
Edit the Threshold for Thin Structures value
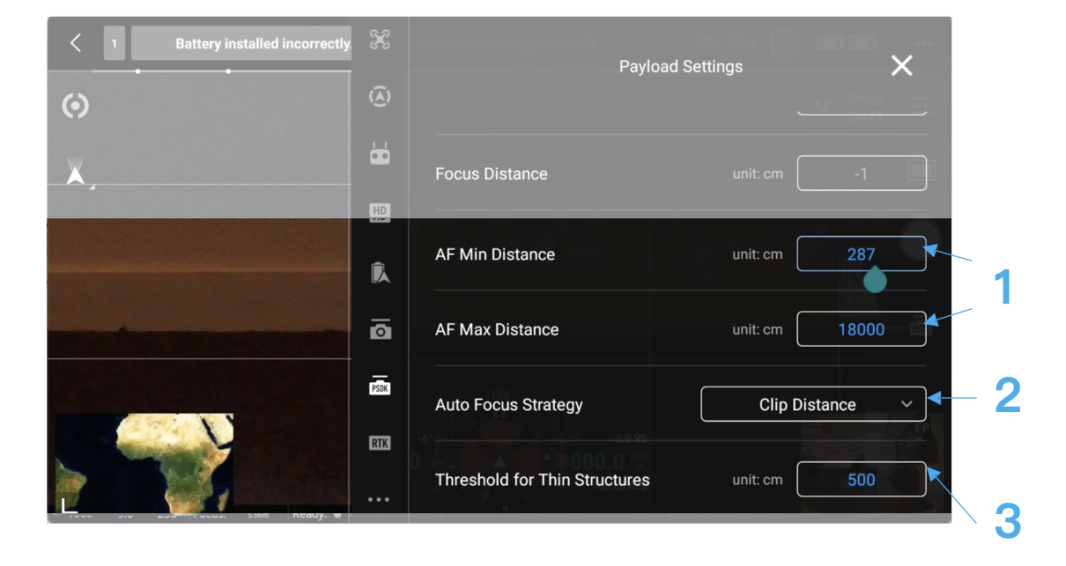tap(860, 480)
